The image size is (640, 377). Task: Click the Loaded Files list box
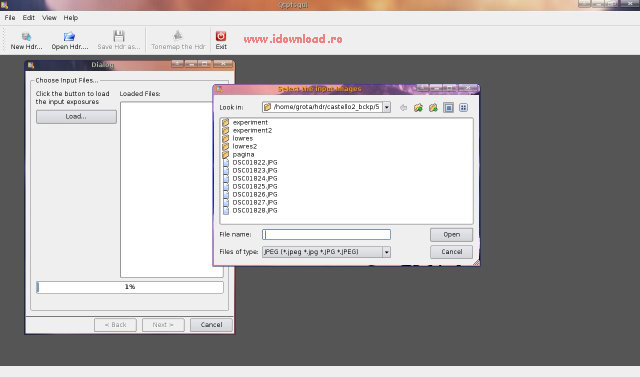(x=171, y=190)
